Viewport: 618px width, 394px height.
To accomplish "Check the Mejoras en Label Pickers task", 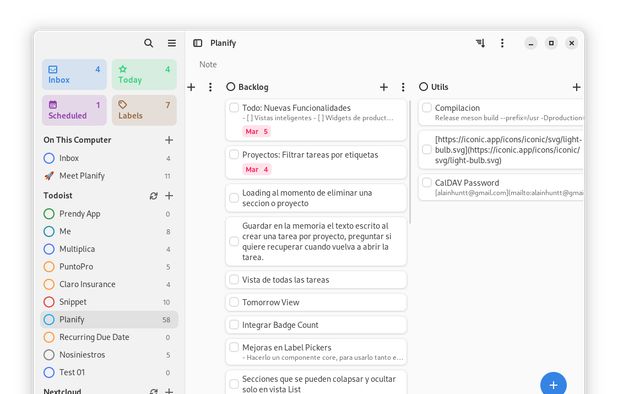I will pyautogui.click(x=234, y=347).
